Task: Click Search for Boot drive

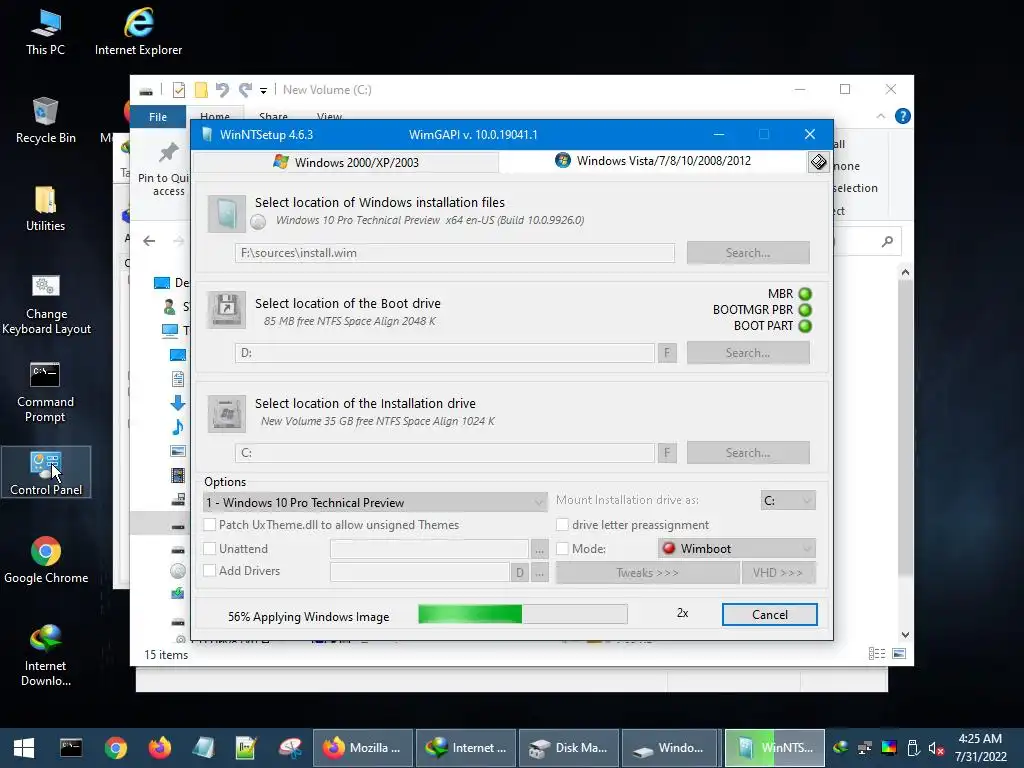Action: pos(748,353)
